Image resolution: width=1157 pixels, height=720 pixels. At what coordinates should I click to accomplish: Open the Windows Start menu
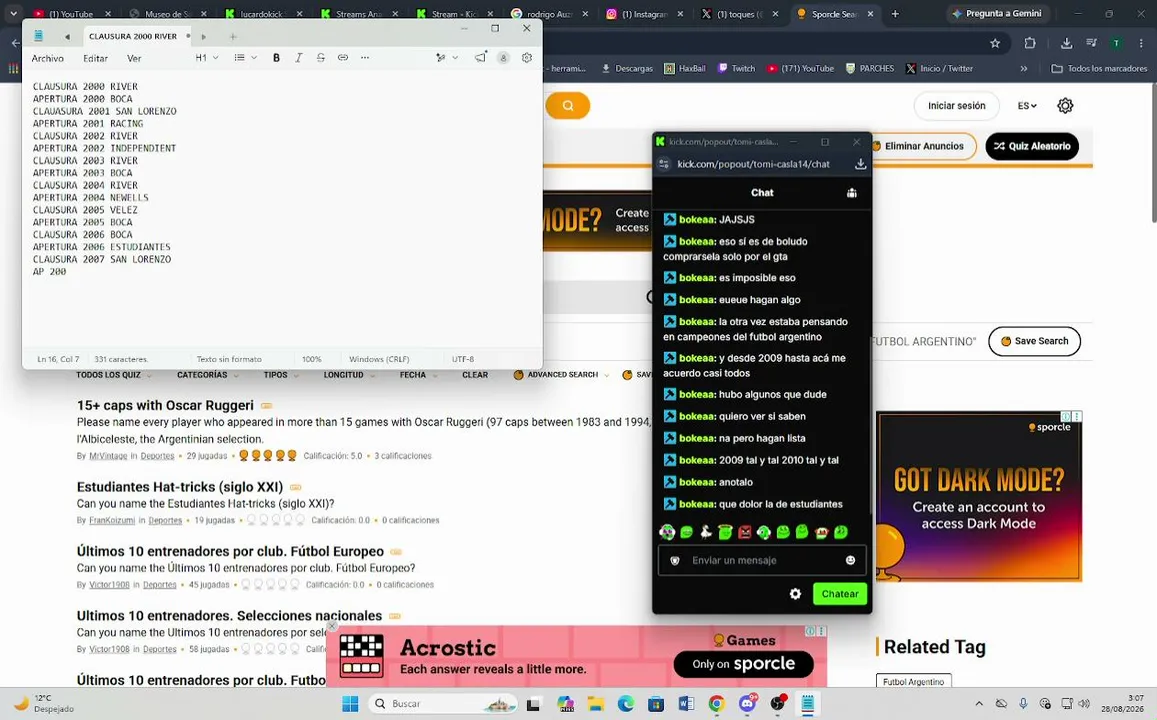coord(350,704)
